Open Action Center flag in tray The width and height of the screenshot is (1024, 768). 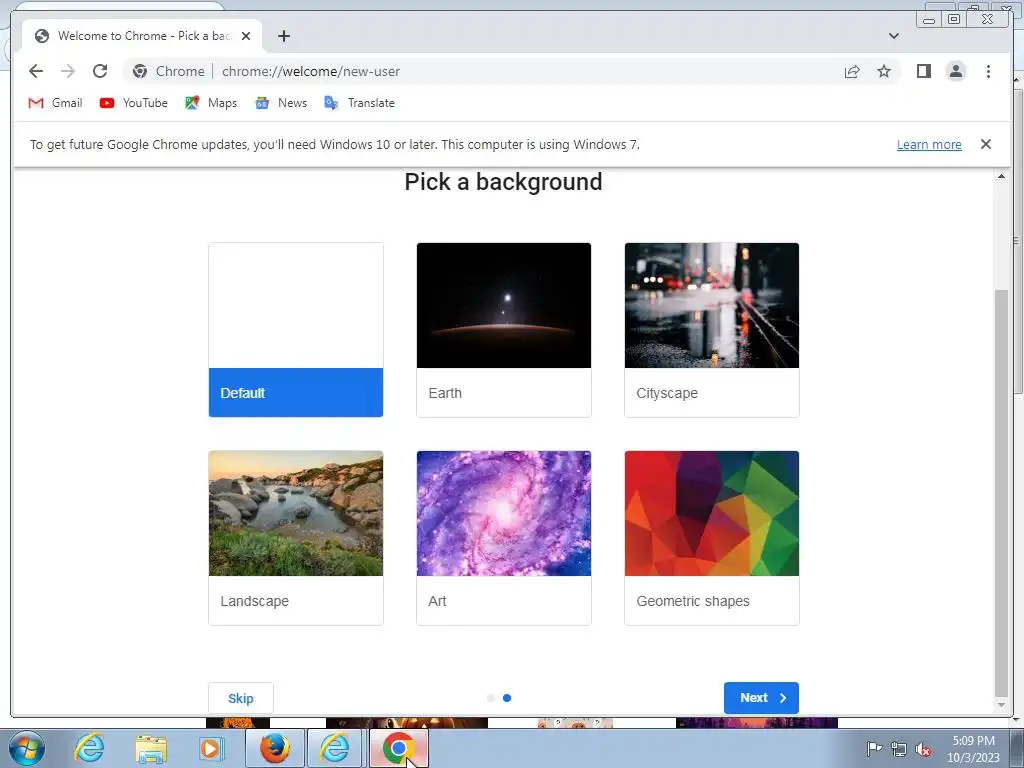point(874,749)
